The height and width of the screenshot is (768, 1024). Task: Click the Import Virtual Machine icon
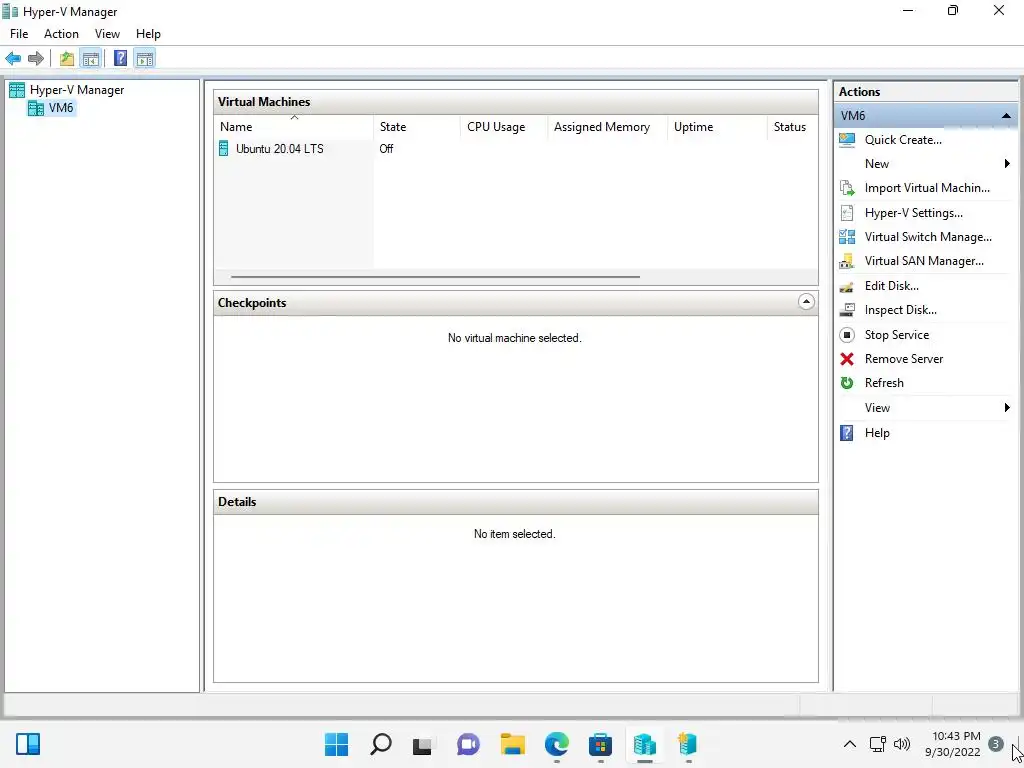pos(847,188)
